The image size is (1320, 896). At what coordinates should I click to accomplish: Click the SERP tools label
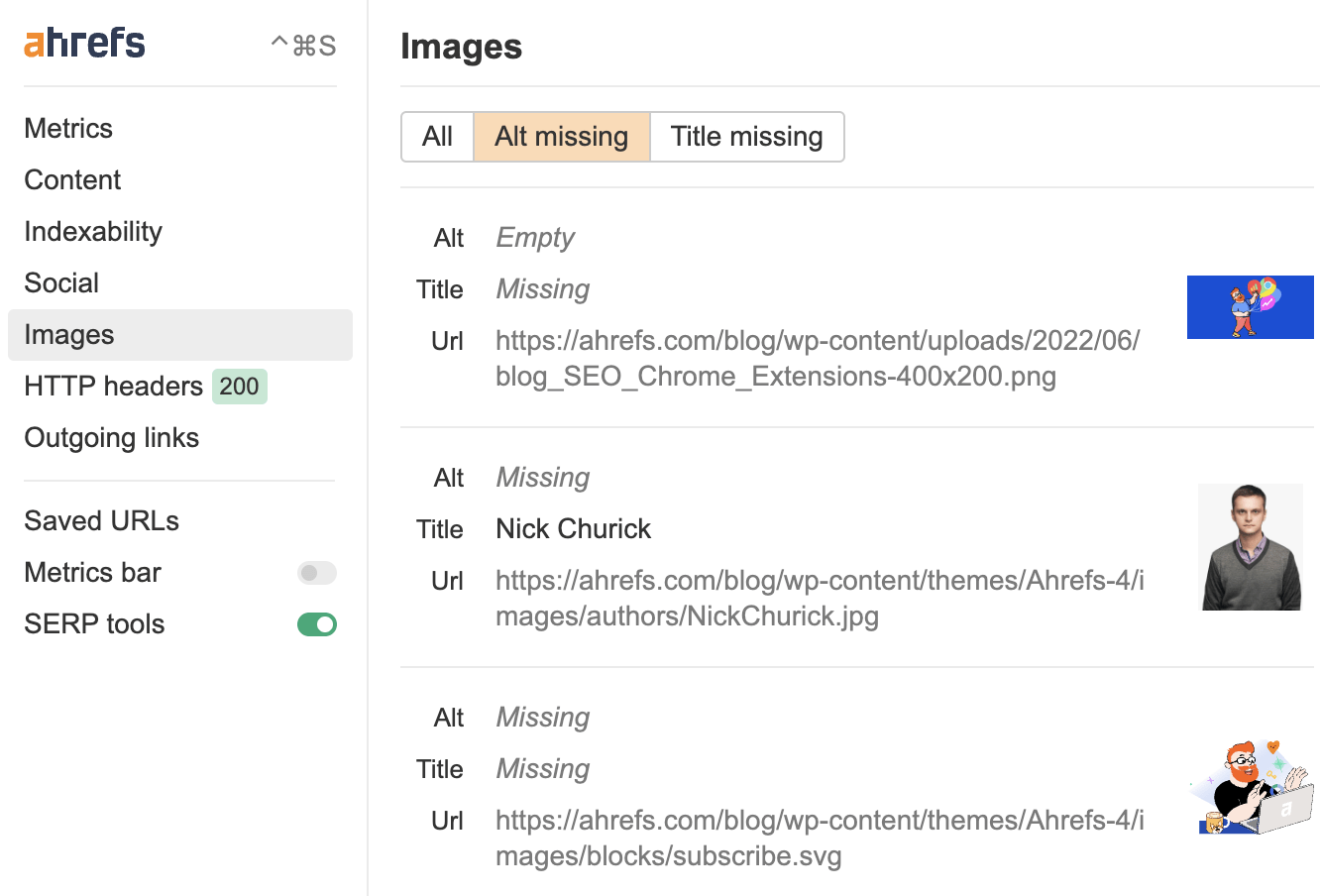95,624
